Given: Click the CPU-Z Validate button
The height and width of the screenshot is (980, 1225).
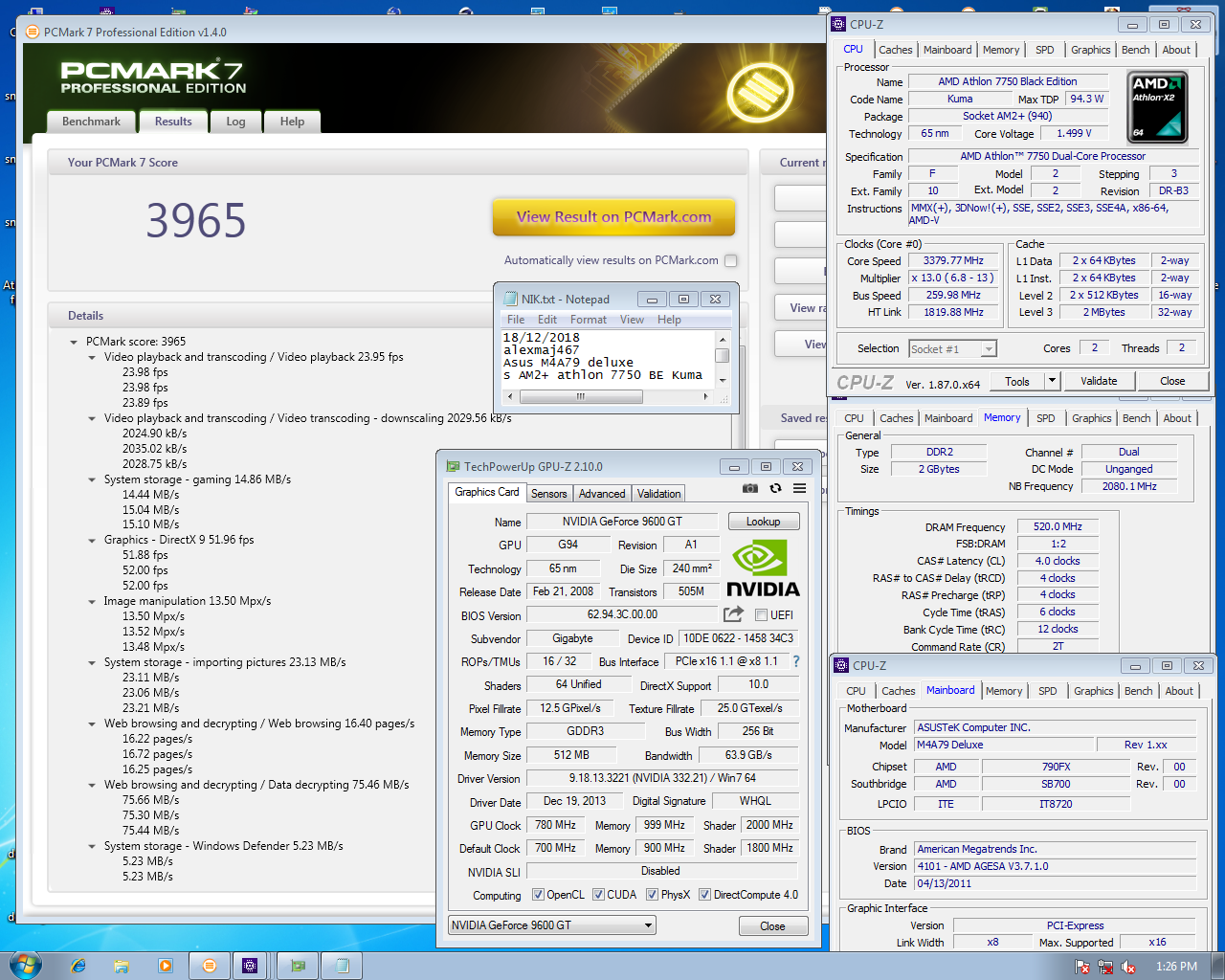Looking at the screenshot, I should pyautogui.click(x=1099, y=381).
